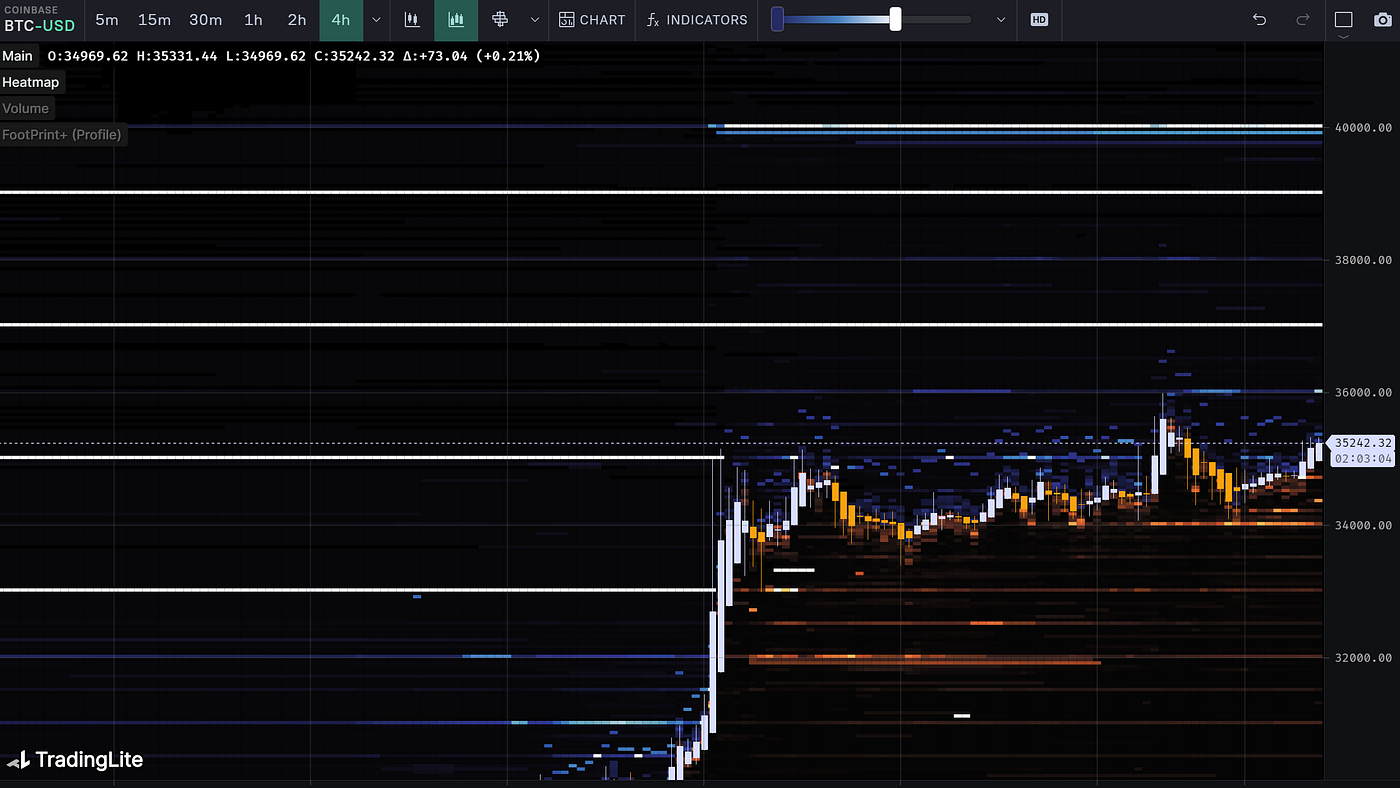Expand the timeframe dropdown arrow after 4h
Screen dimensions: 1400x788
coord(376,20)
